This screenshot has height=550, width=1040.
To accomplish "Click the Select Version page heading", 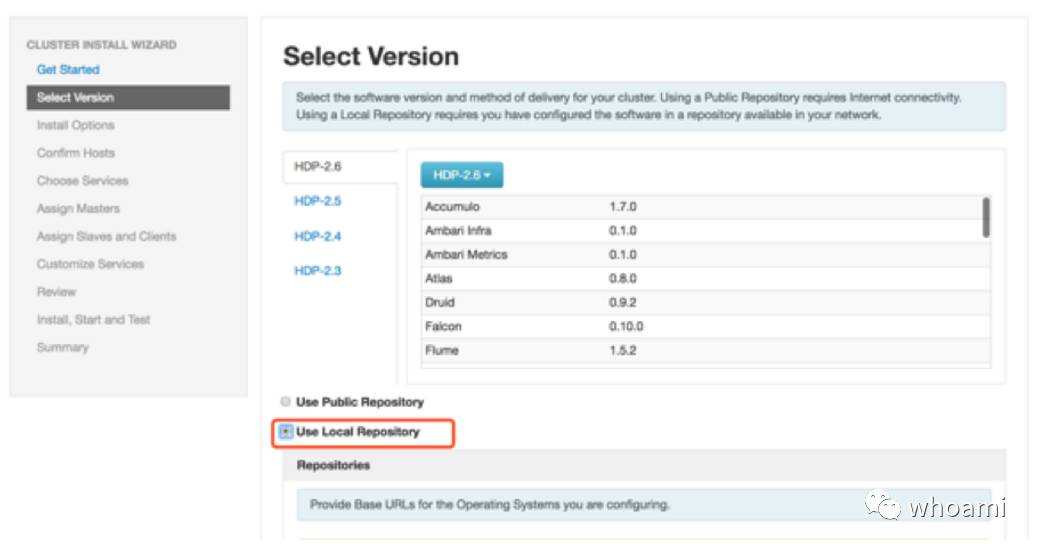I will (x=371, y=56).
